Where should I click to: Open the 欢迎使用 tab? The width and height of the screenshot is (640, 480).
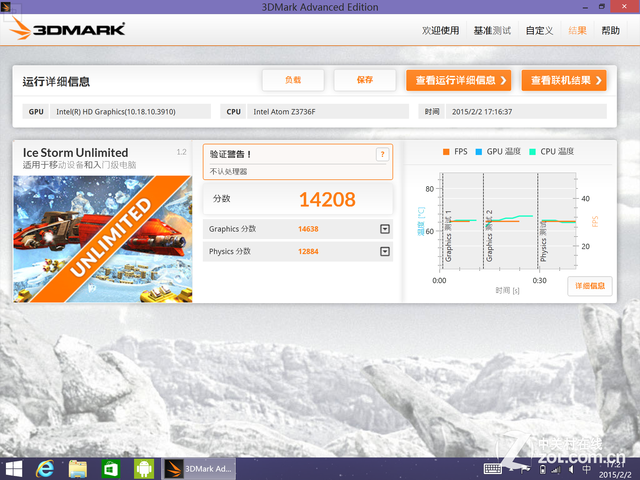point(440,31)
